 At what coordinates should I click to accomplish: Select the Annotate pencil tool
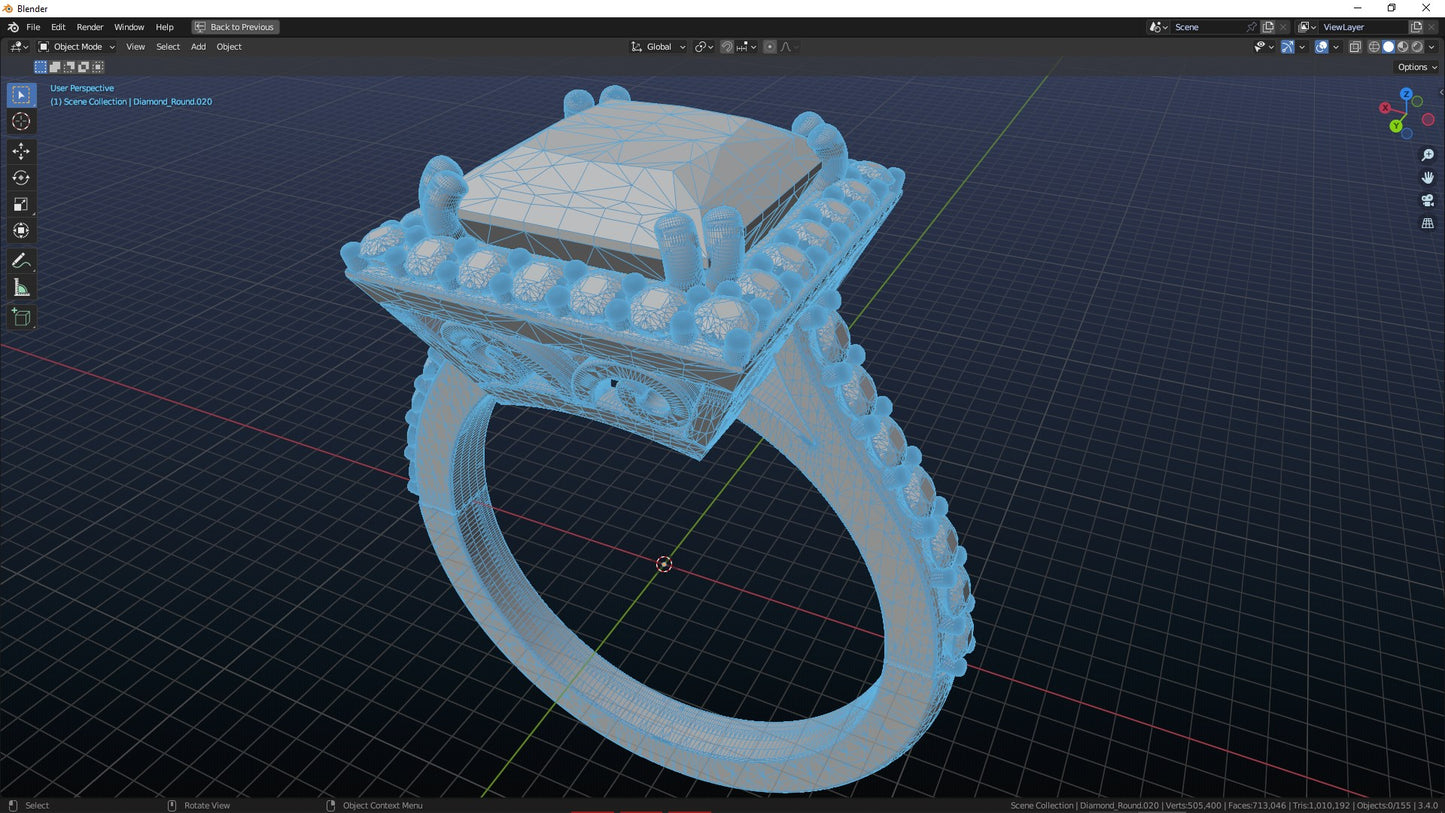(x=21, y=260)
